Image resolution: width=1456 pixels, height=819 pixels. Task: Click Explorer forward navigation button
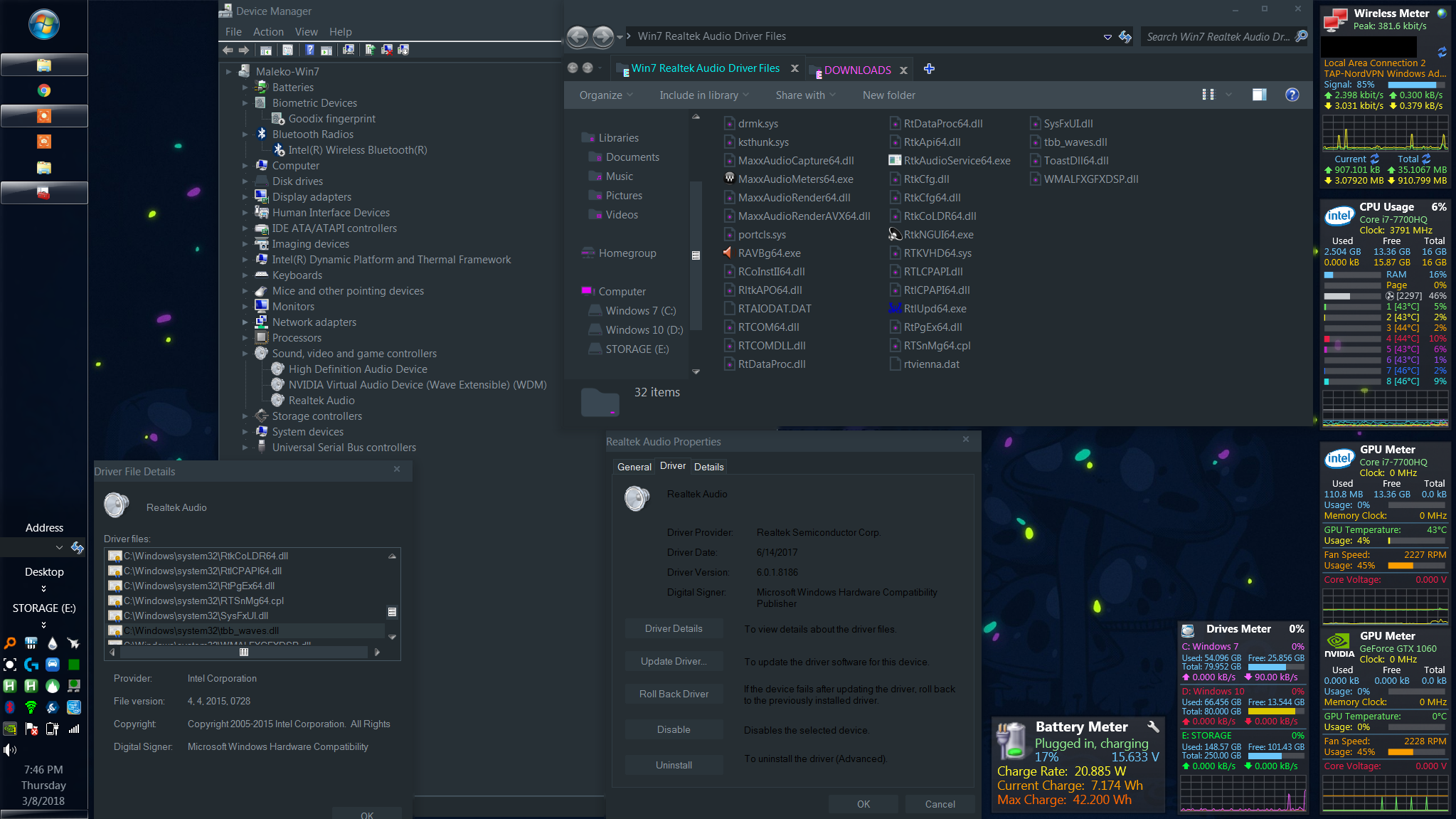point(602,36)
